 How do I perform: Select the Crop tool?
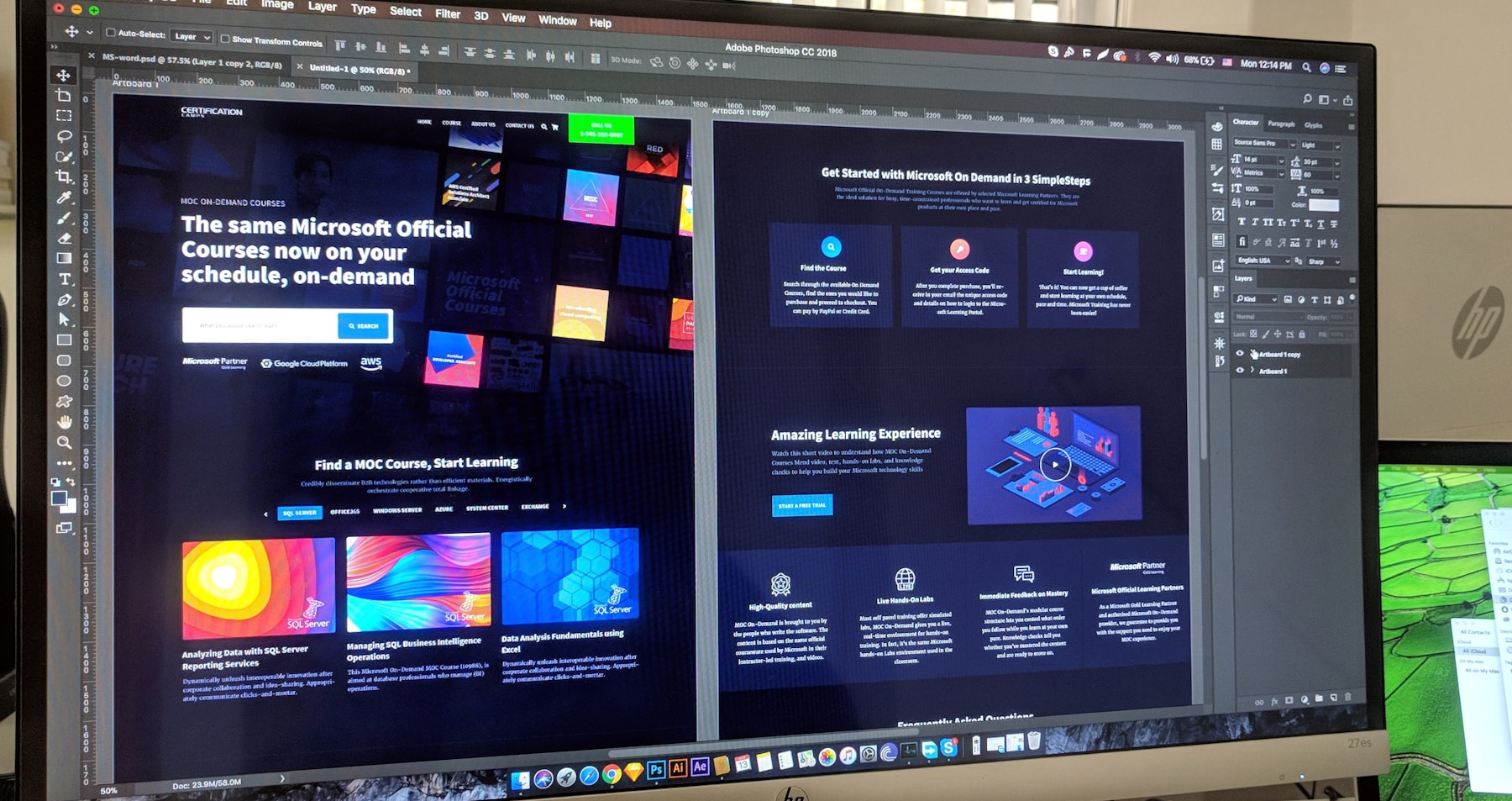coord(64,177)
